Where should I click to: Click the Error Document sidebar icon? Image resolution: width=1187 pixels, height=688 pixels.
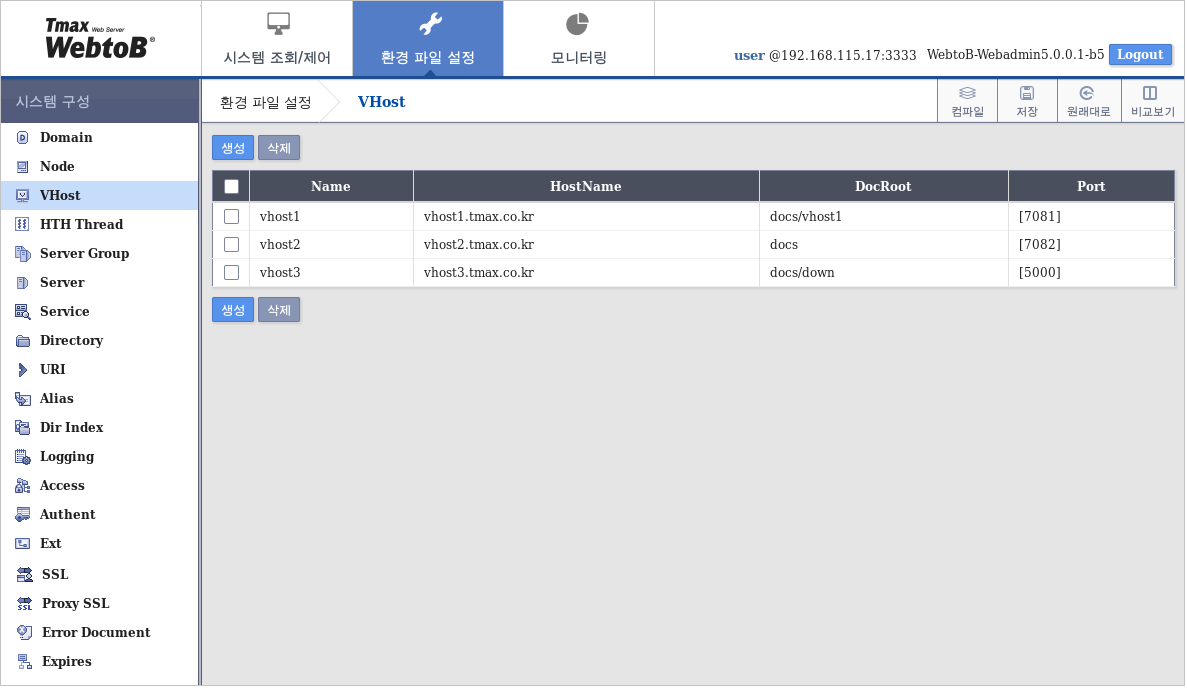(23, 632)
